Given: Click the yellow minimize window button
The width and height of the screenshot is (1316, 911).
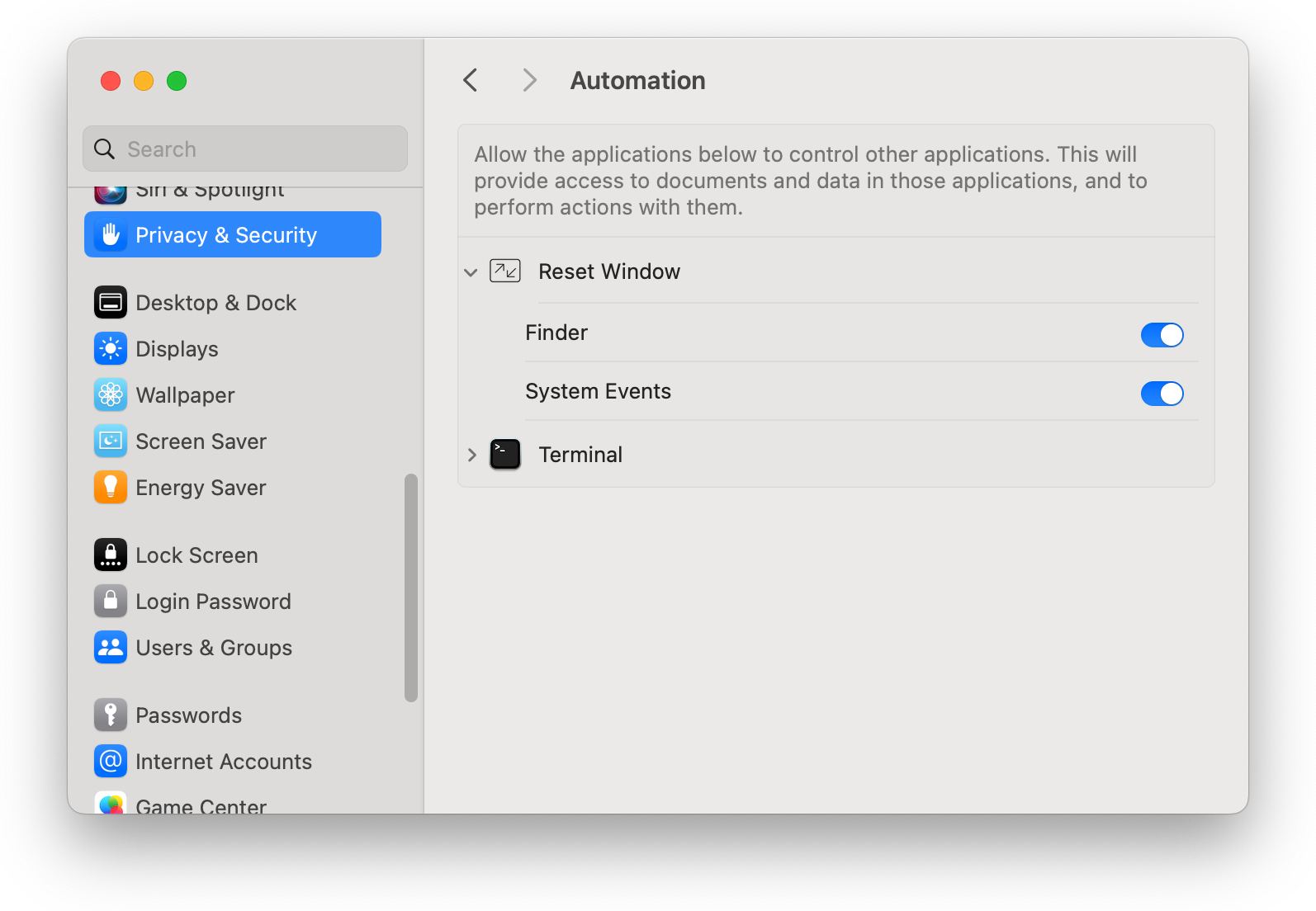Looking at the screenshot, I should (144, 81).
